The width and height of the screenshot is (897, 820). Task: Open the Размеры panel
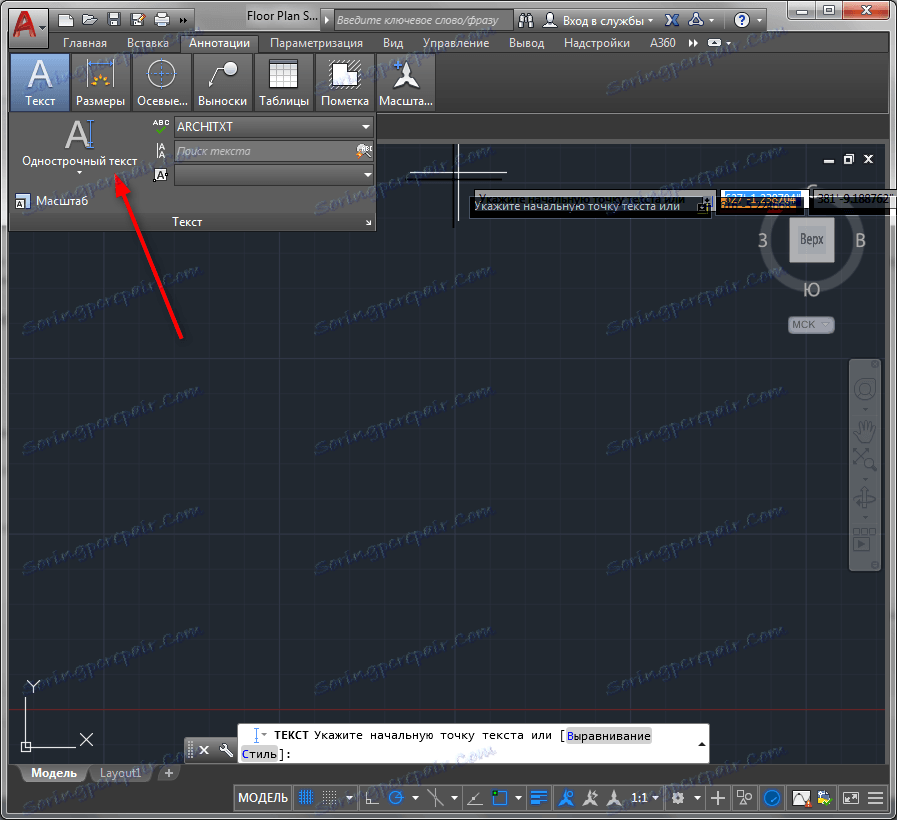click(x=101, y=82)
